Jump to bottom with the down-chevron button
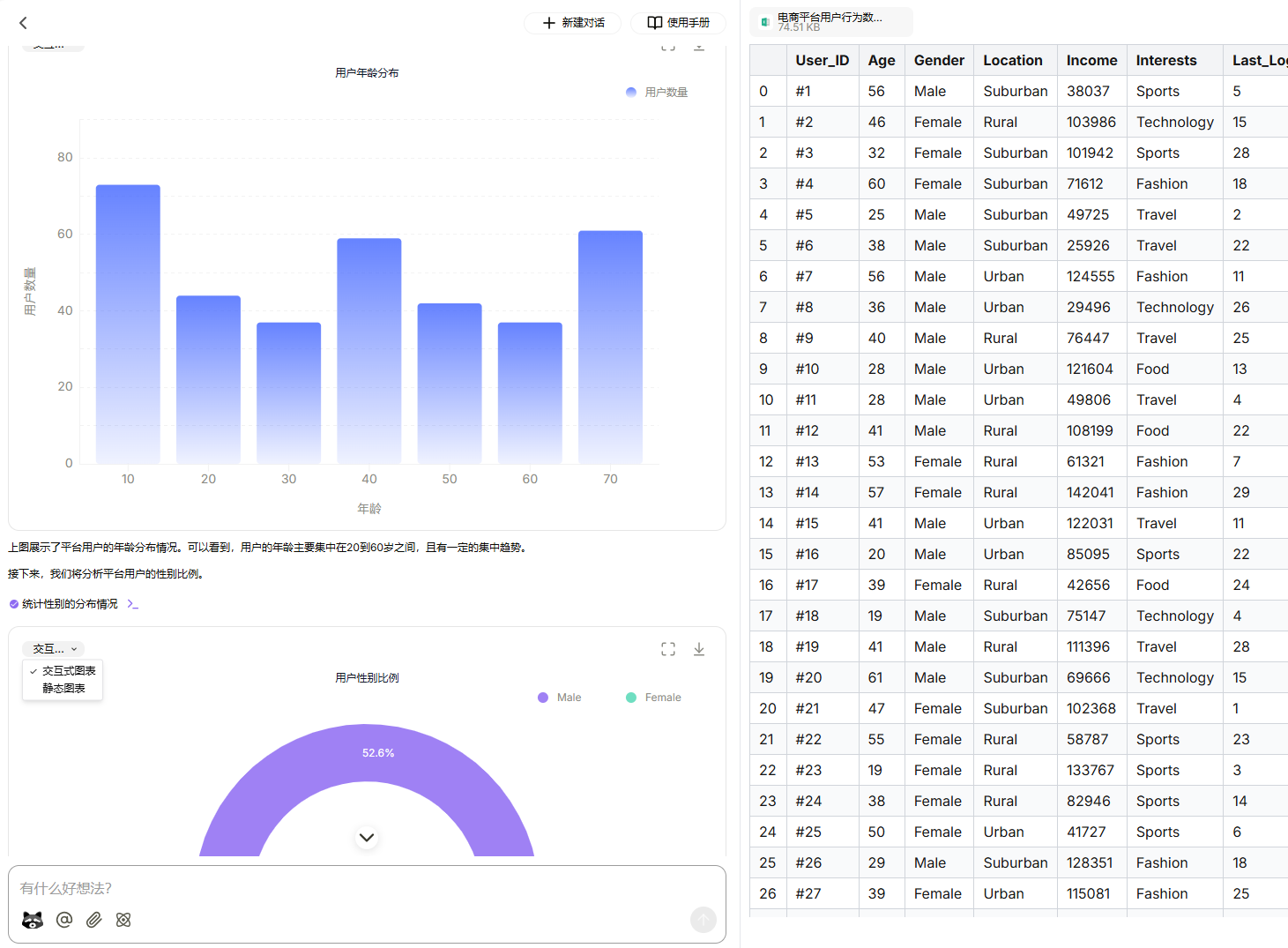The image size is (1288, 948). 367,837
